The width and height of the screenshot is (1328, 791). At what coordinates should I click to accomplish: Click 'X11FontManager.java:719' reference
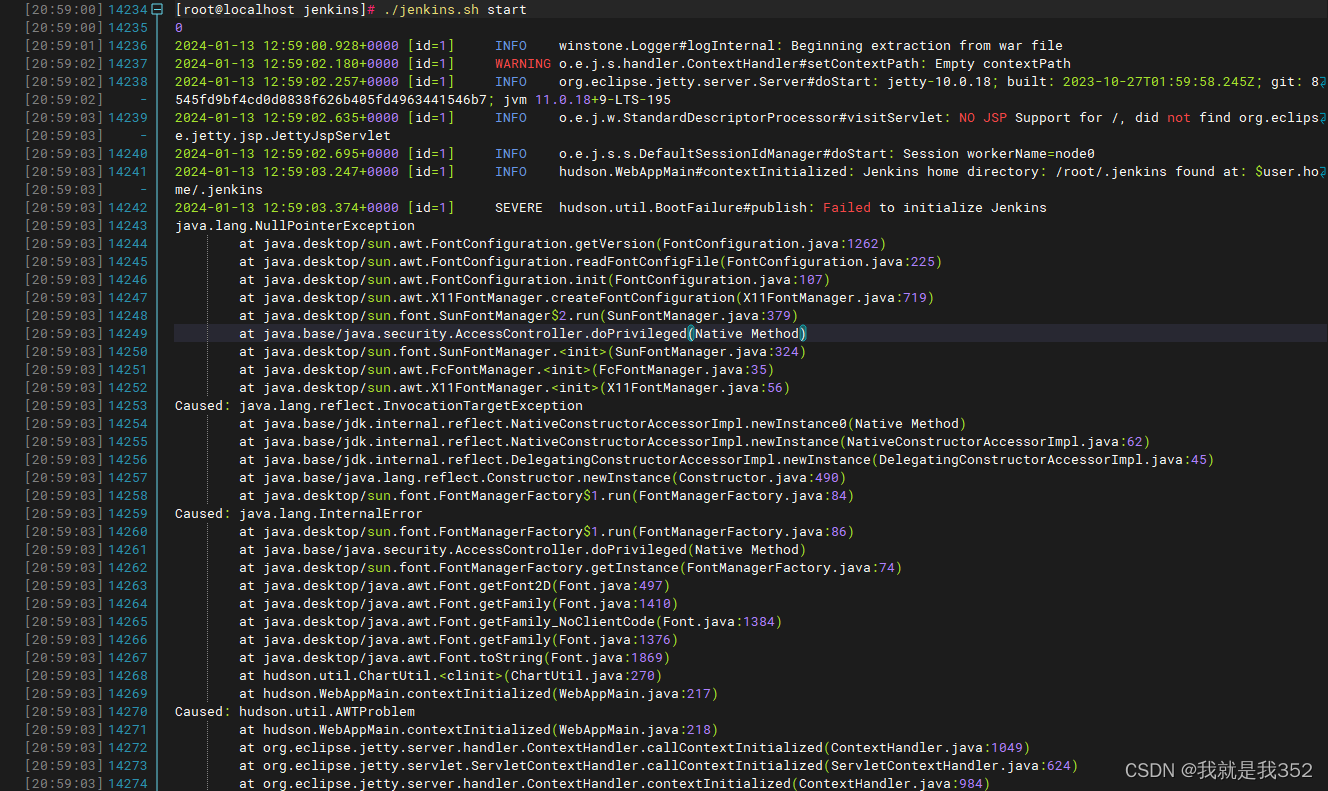tap(835, 297)
